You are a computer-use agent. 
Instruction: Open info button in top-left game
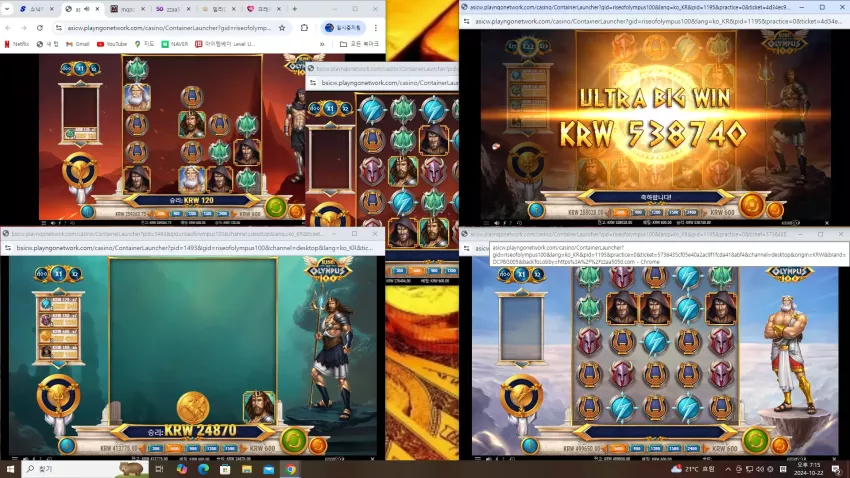tap(87, 211)
